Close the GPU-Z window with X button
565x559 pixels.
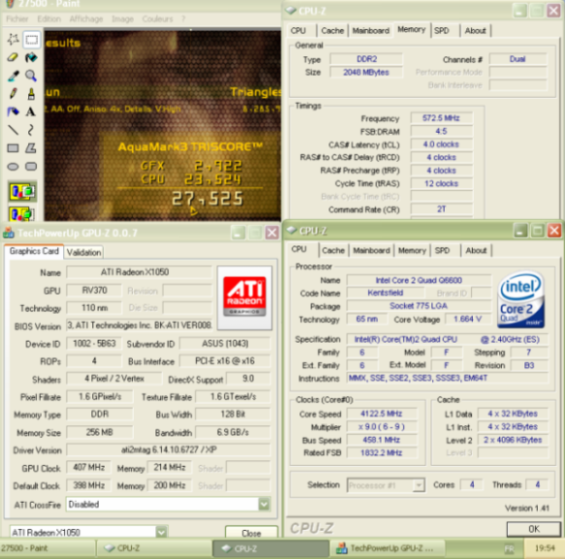272,233
